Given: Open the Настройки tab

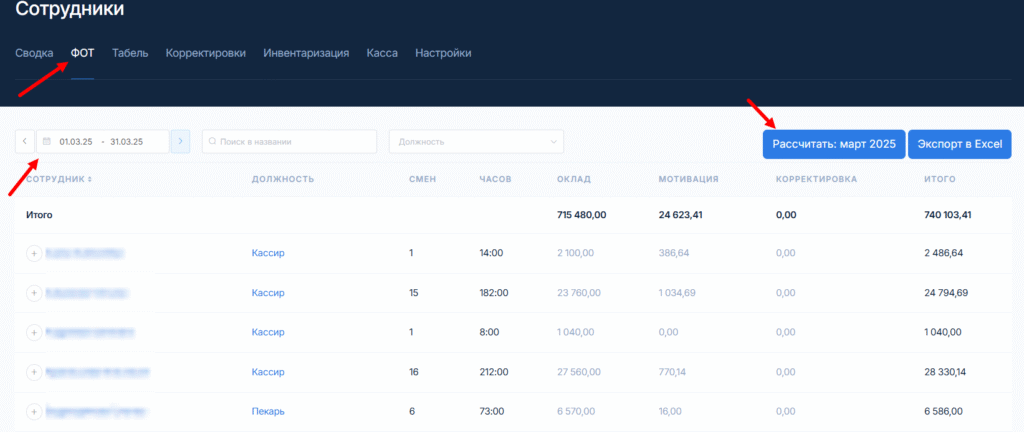Looking at the screenshot, I should 443,53.
